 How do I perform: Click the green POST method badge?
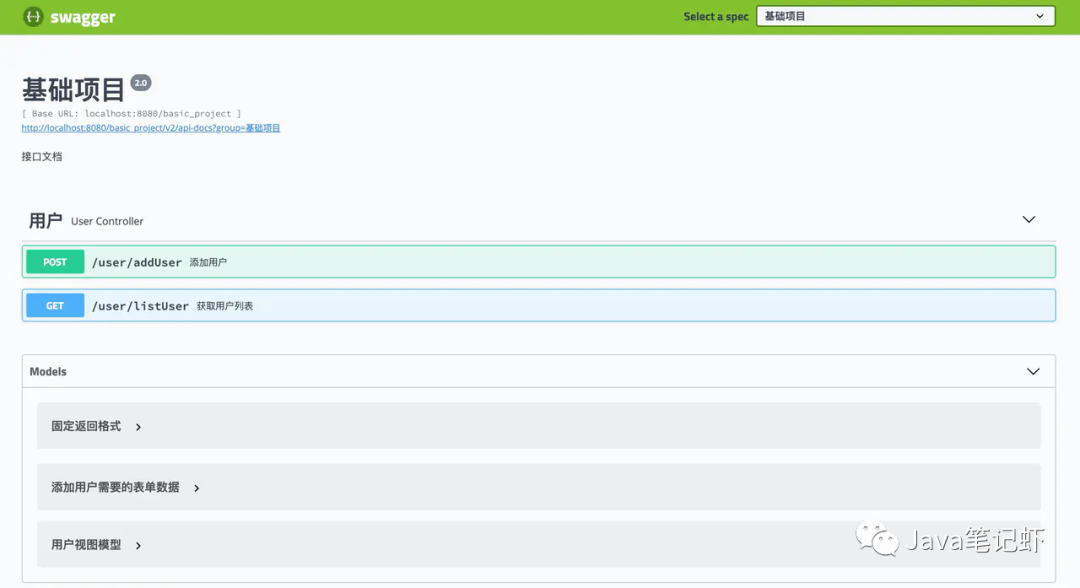55,262
